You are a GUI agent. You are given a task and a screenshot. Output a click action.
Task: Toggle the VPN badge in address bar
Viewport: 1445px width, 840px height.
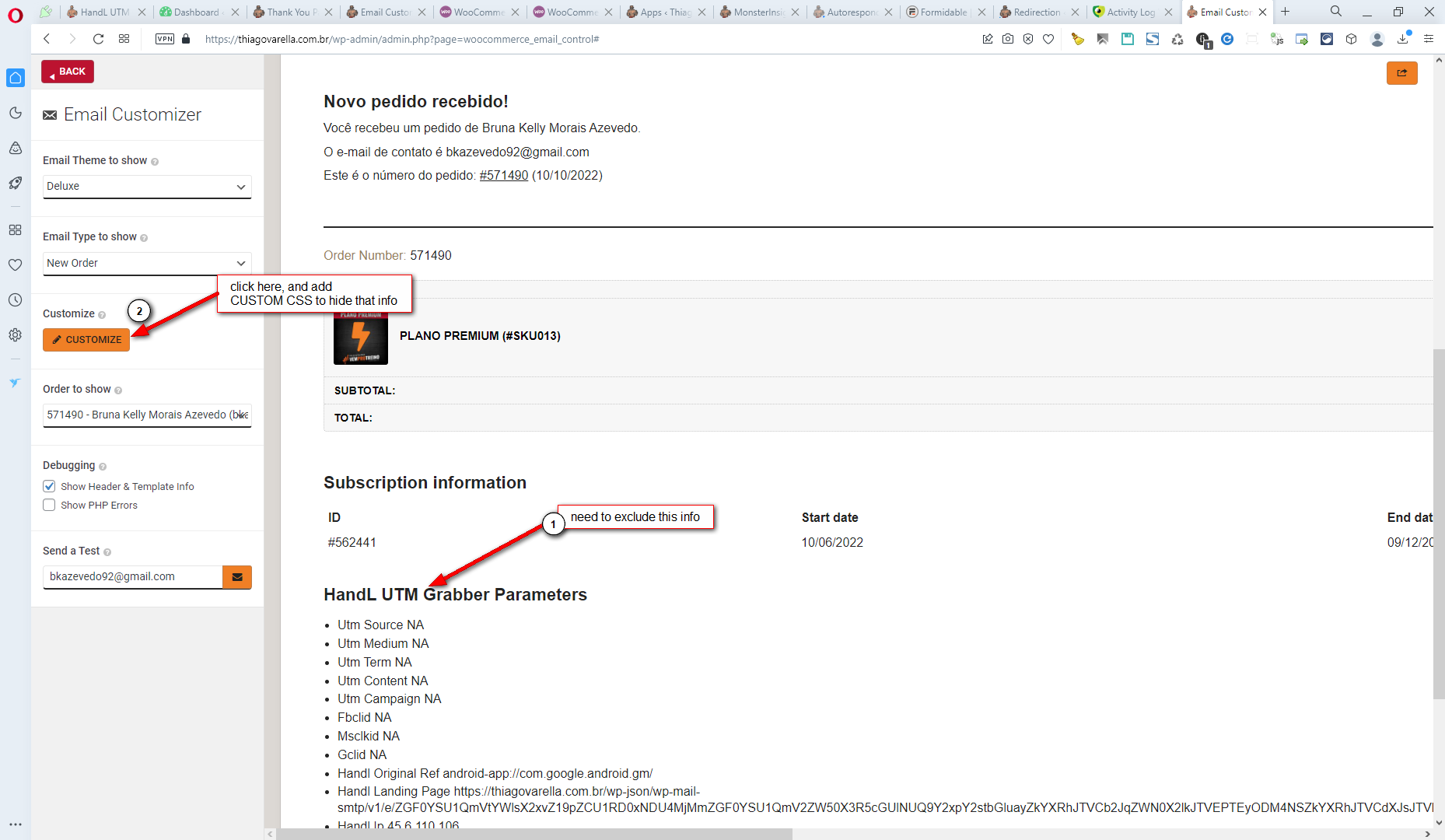point(165,39)
